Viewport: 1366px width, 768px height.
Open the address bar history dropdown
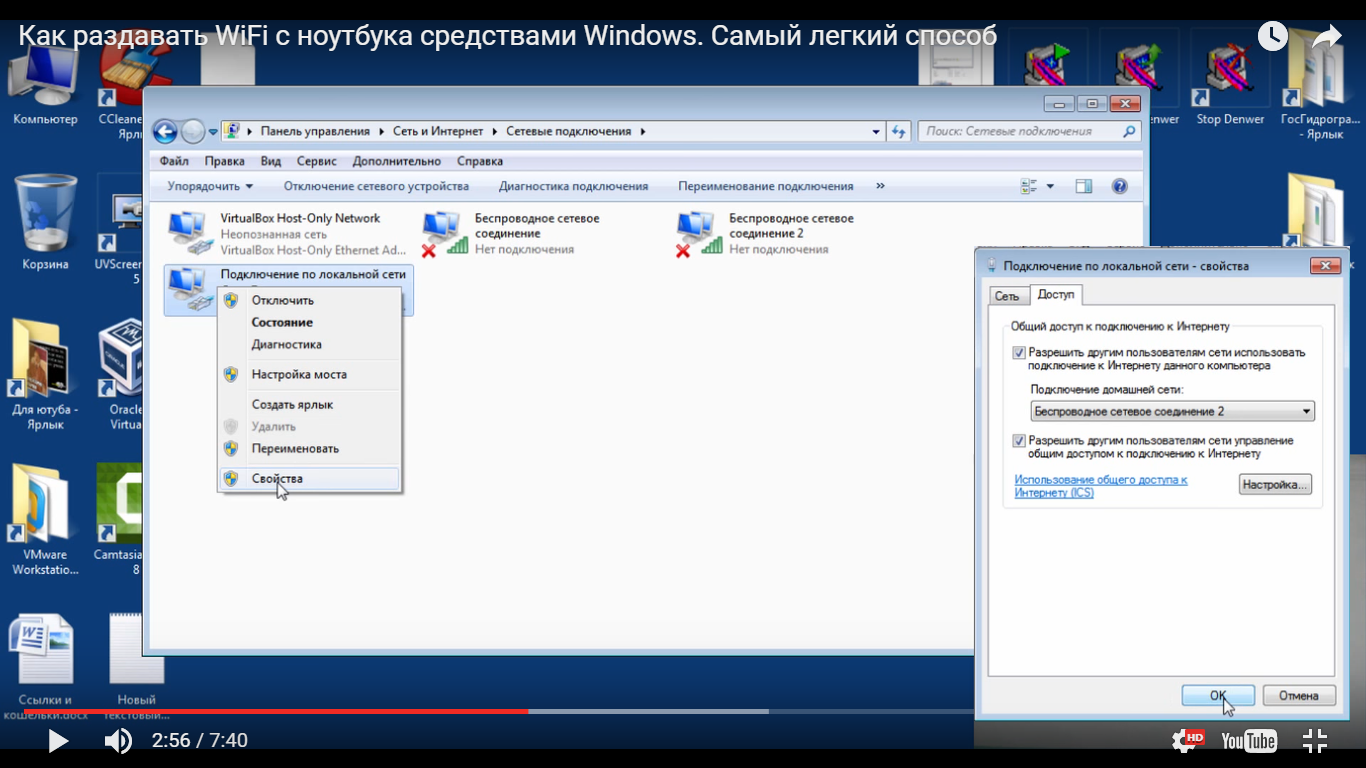[x=877, y=131]
